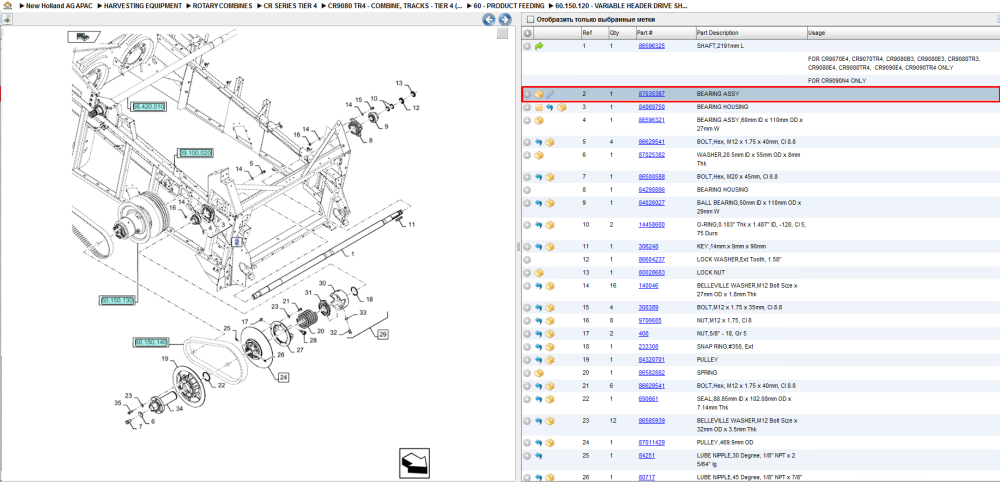
Task: Select the KEY,14mm x 9mm x 90mm description
Action: coord(732,247)
